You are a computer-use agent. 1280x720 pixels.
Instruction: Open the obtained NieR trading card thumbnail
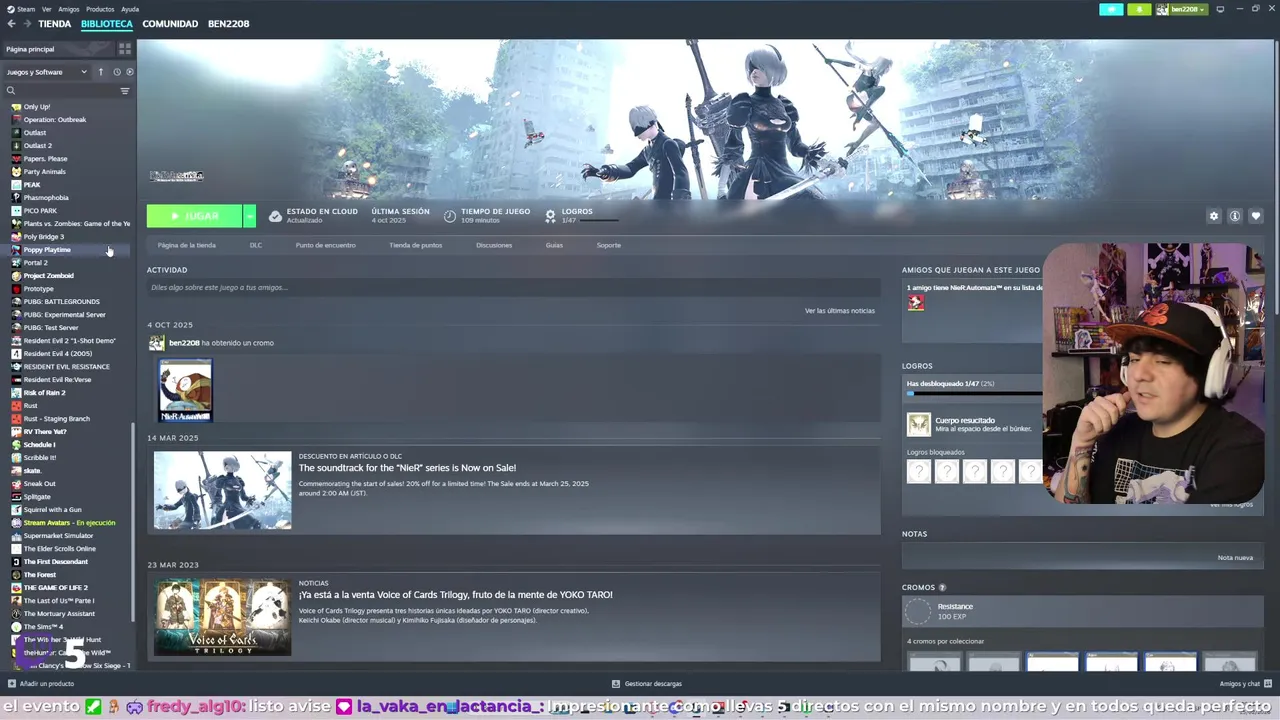coord(186,390)
